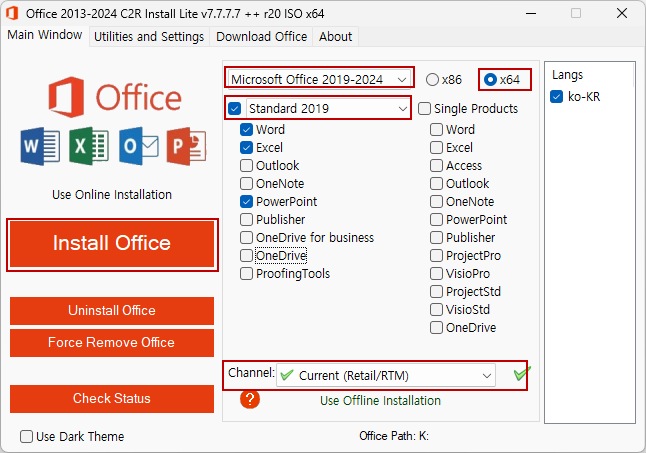Viewport: 646px width, 453px height.
Task: Toggle the suite checkbox beside Standard 2019
Action: pyautogui.click(x=234, y=109)
